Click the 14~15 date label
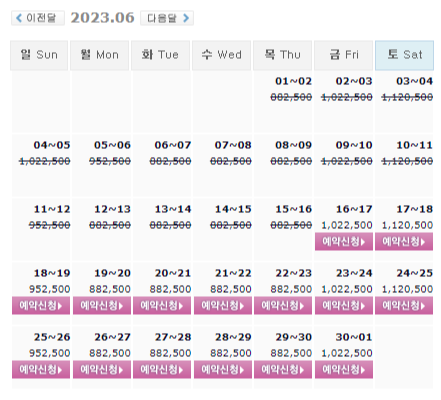 point(233,209)
